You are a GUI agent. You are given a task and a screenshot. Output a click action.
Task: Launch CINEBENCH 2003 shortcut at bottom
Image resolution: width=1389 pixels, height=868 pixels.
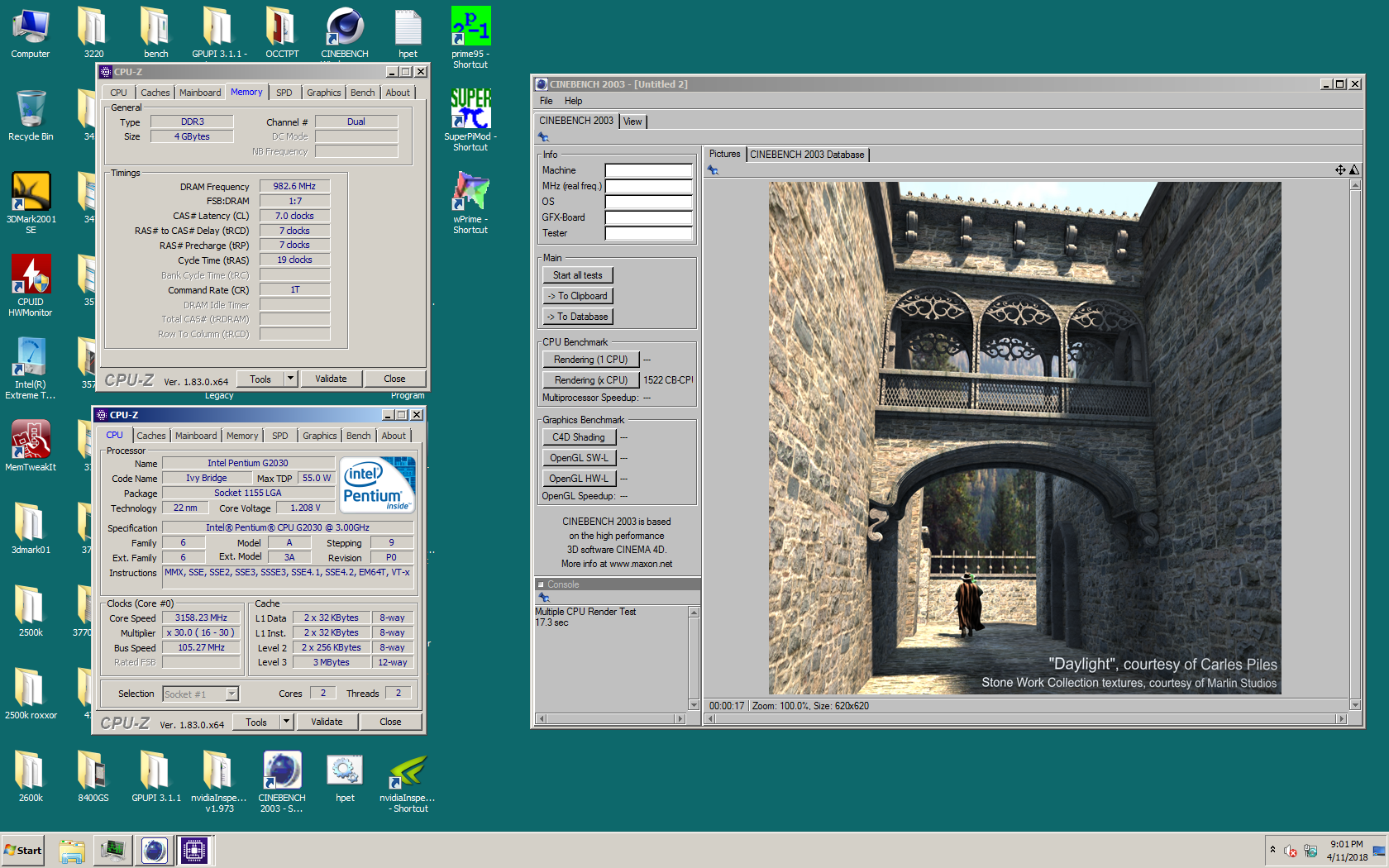pyautogui.click(x=282, y=781)
